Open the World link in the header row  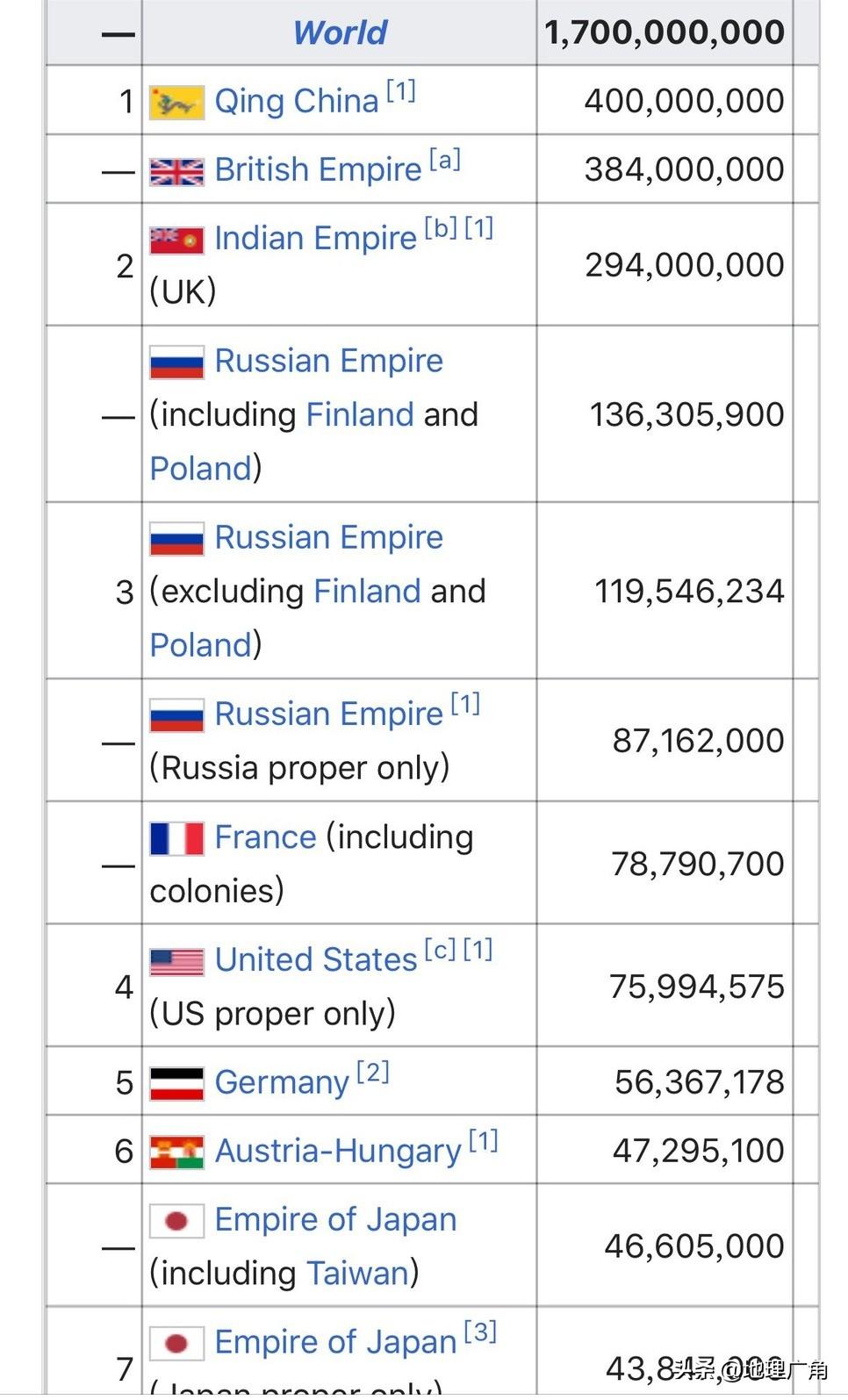click(340, 32)
